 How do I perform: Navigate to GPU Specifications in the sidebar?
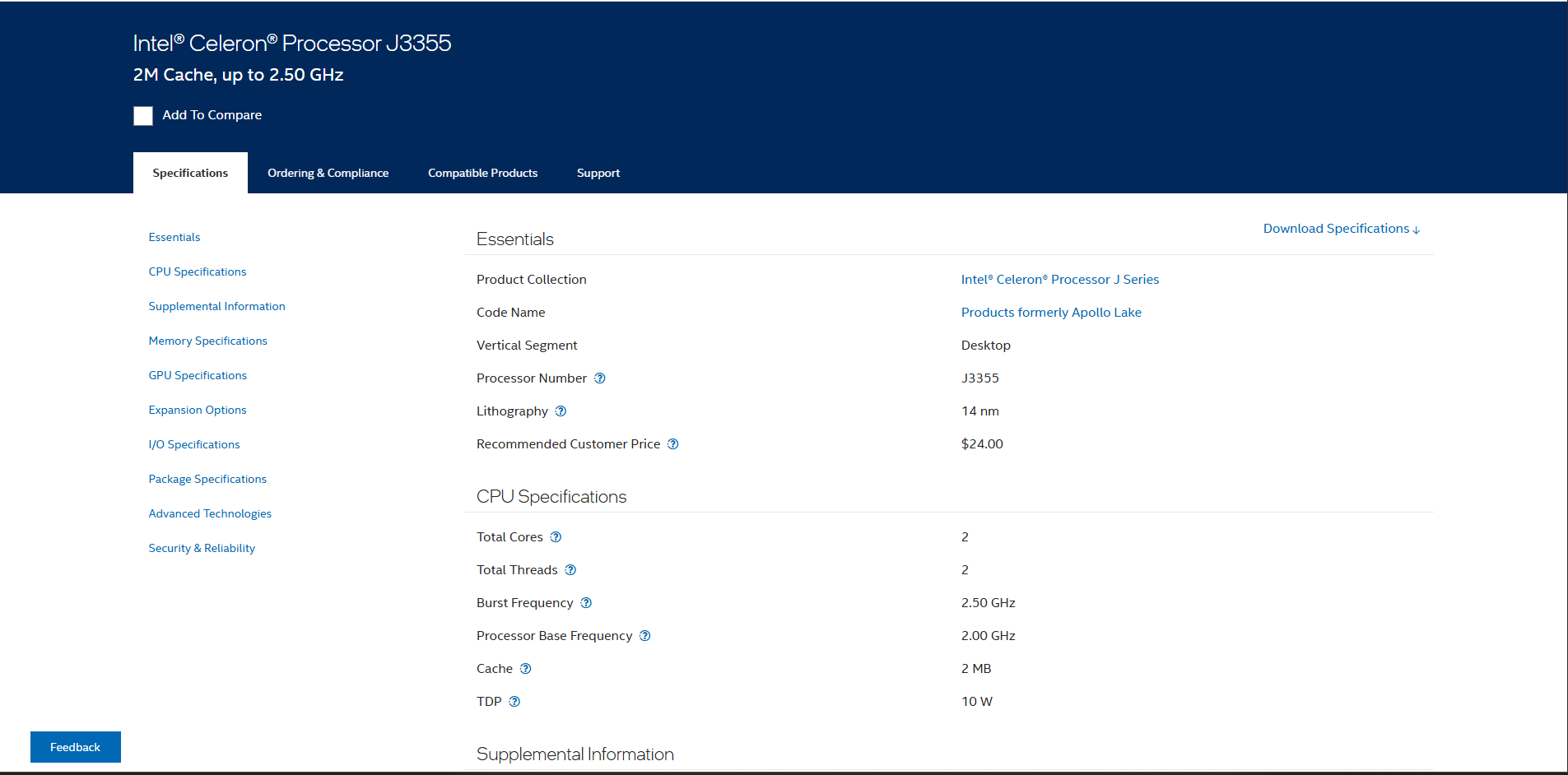(x=198, y=375)
